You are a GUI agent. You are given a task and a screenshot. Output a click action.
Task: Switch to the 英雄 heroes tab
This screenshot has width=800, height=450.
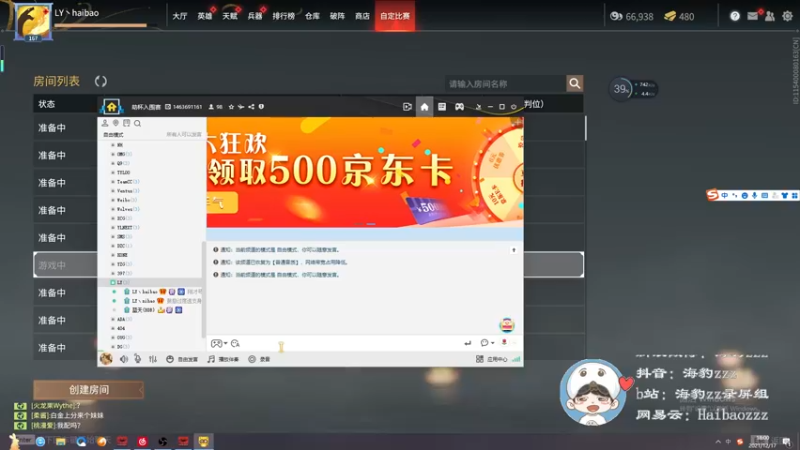(x=205, y=16)
